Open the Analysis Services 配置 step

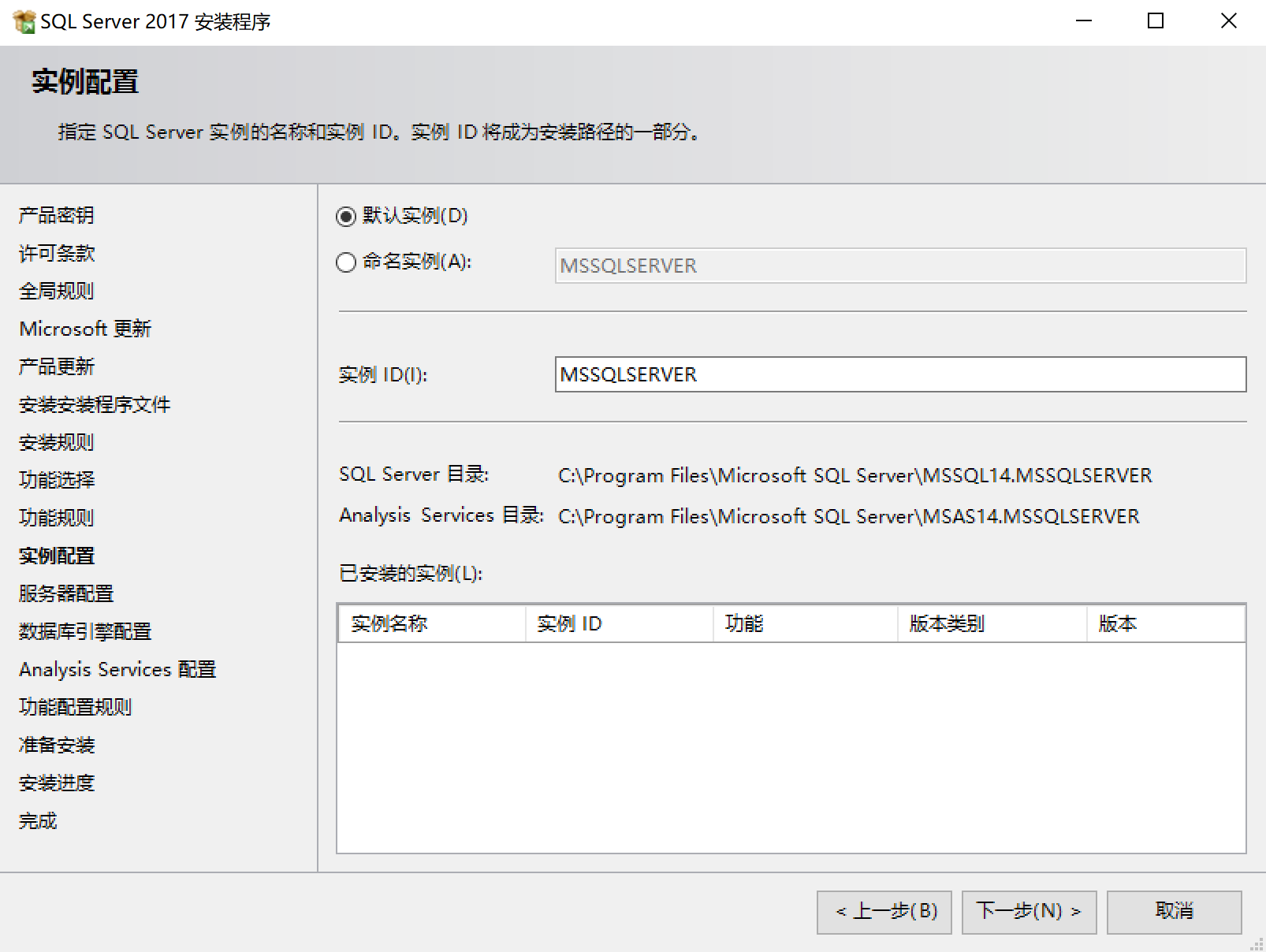point(118,669)
